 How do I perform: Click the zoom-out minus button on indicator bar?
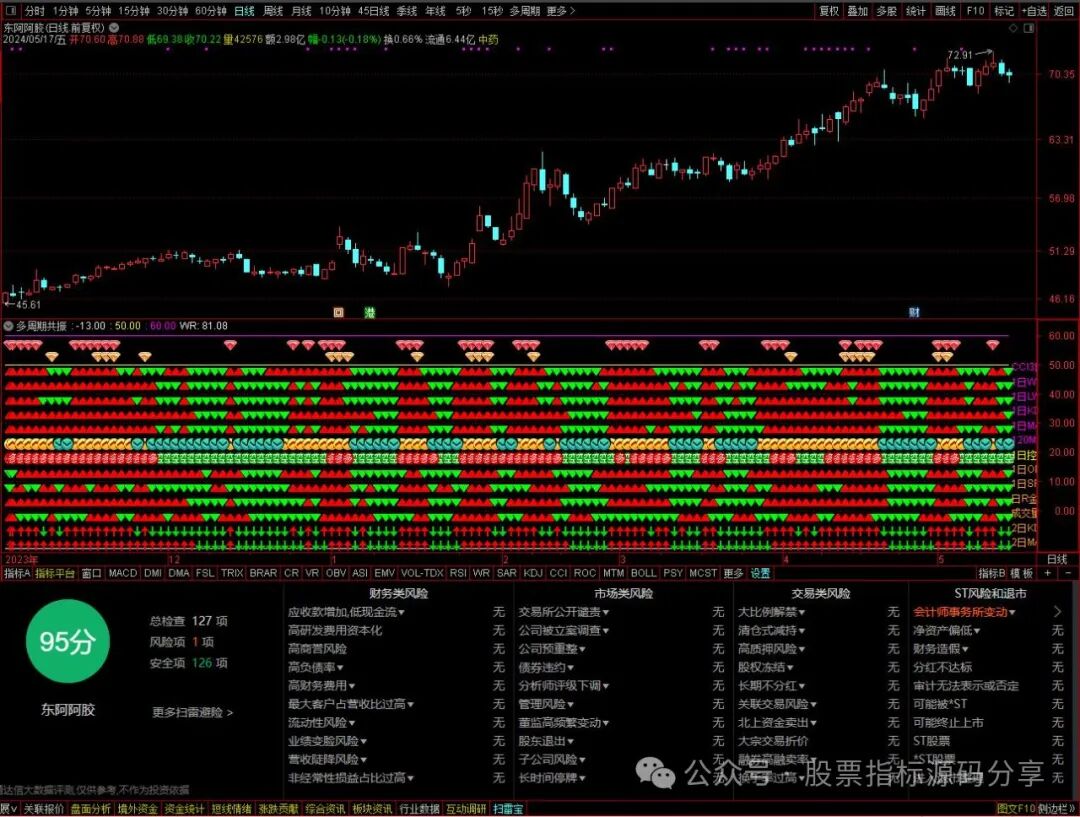coord(1068,573)
